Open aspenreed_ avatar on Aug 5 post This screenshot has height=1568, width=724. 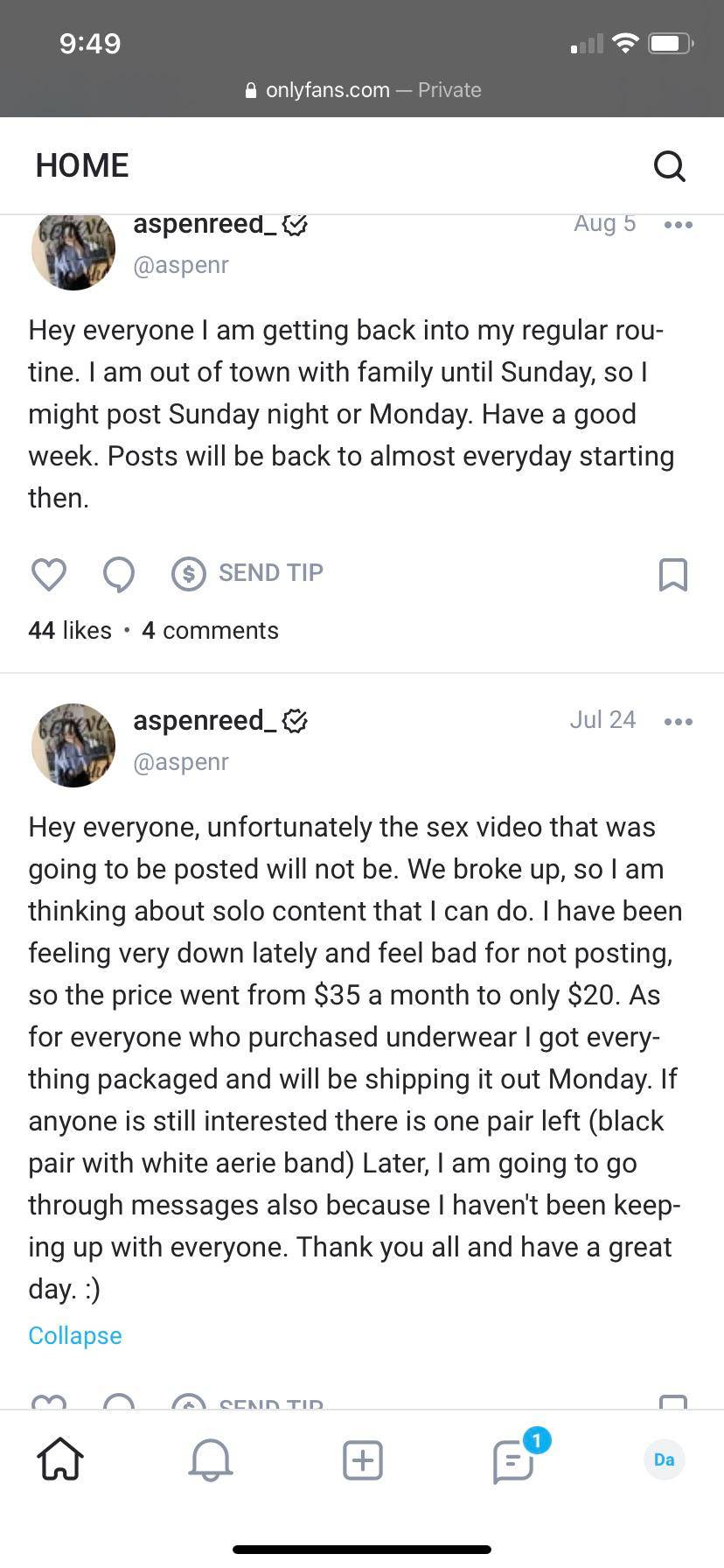pos(73,251)
